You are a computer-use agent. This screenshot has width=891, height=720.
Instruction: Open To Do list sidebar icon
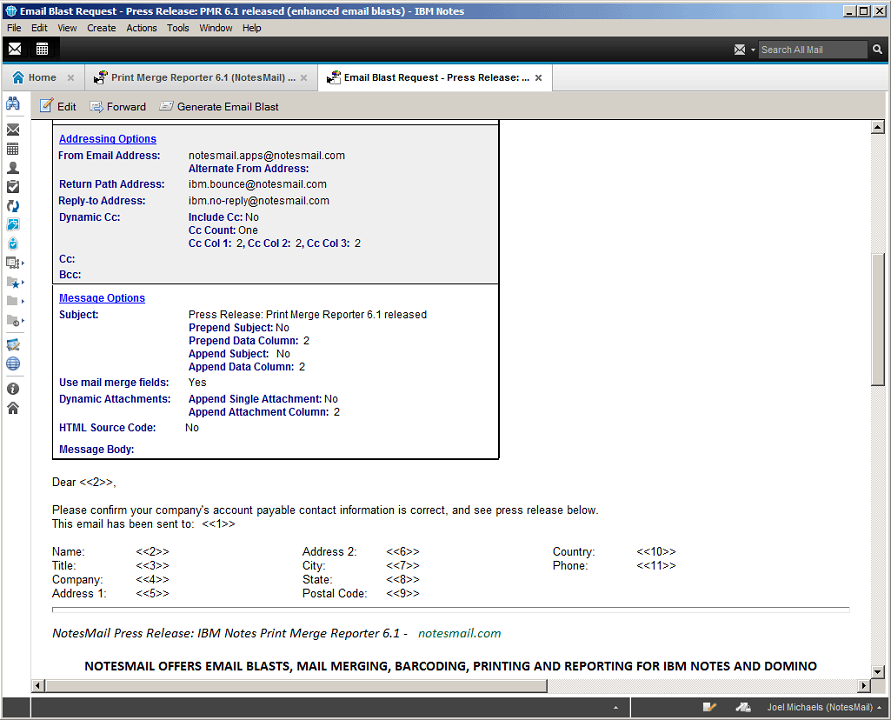click(13, 186)
